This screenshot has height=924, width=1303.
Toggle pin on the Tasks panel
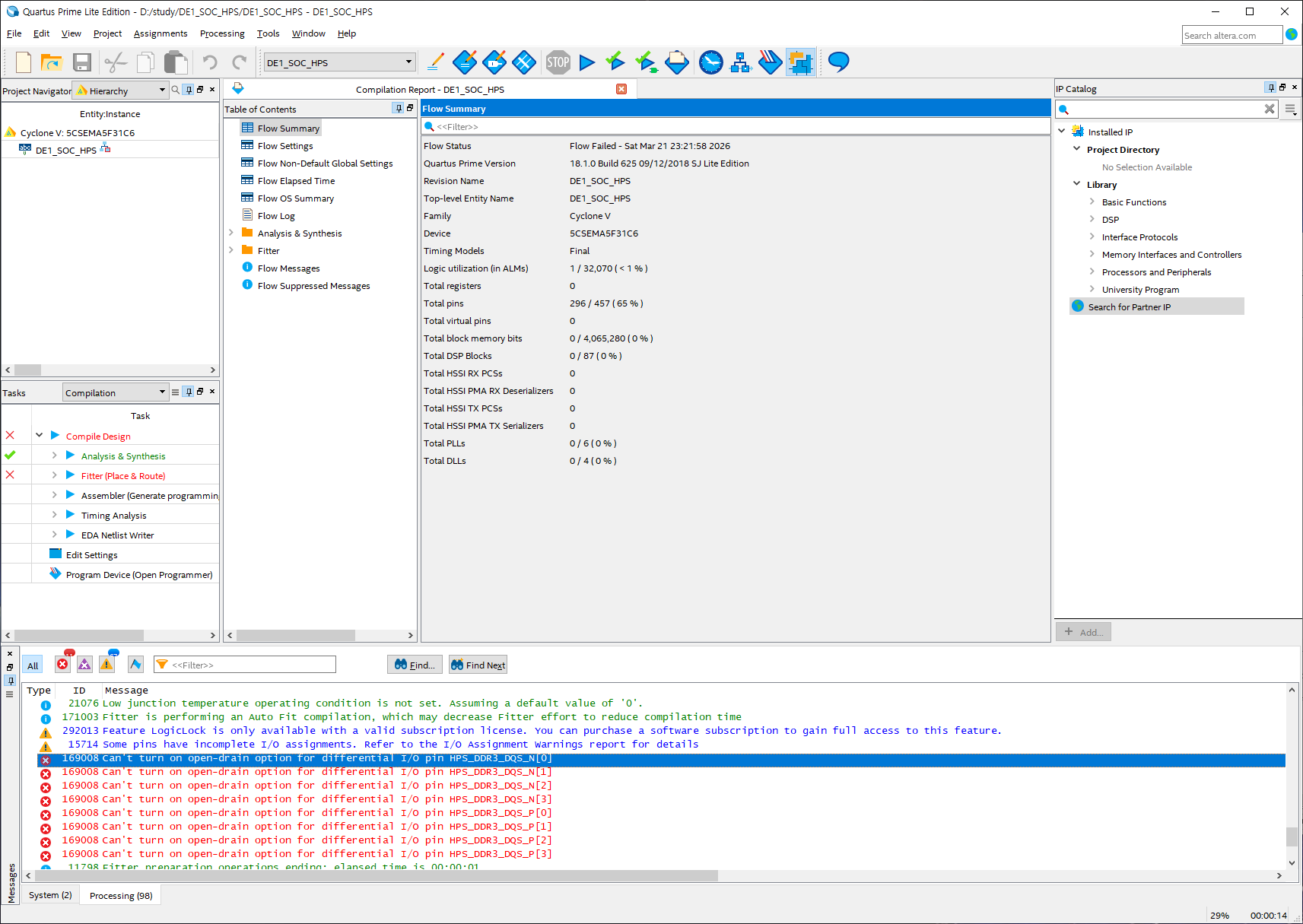(x=189, y=392)
